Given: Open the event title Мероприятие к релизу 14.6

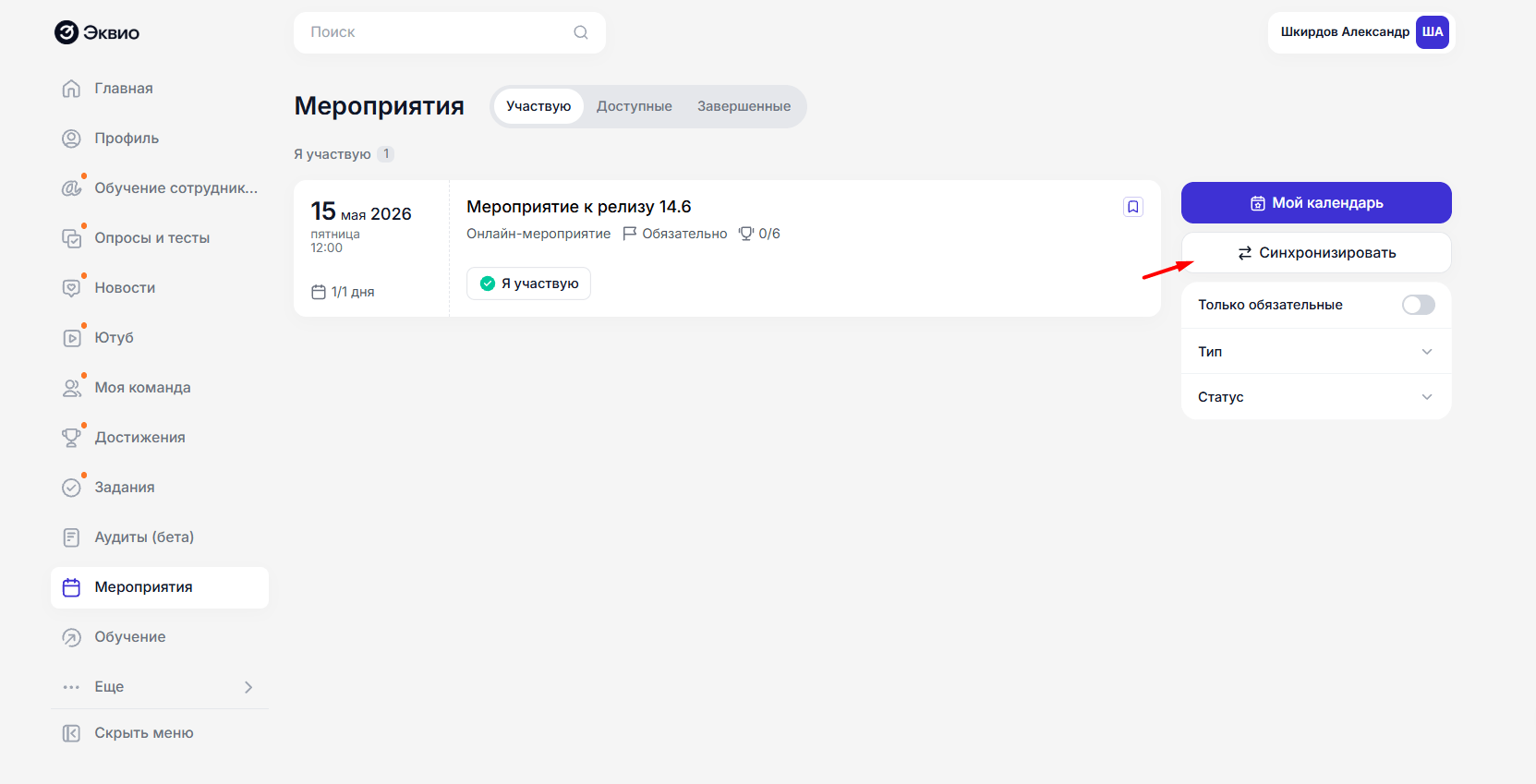Looking at the screenshot, I should [x=579, y=207].
